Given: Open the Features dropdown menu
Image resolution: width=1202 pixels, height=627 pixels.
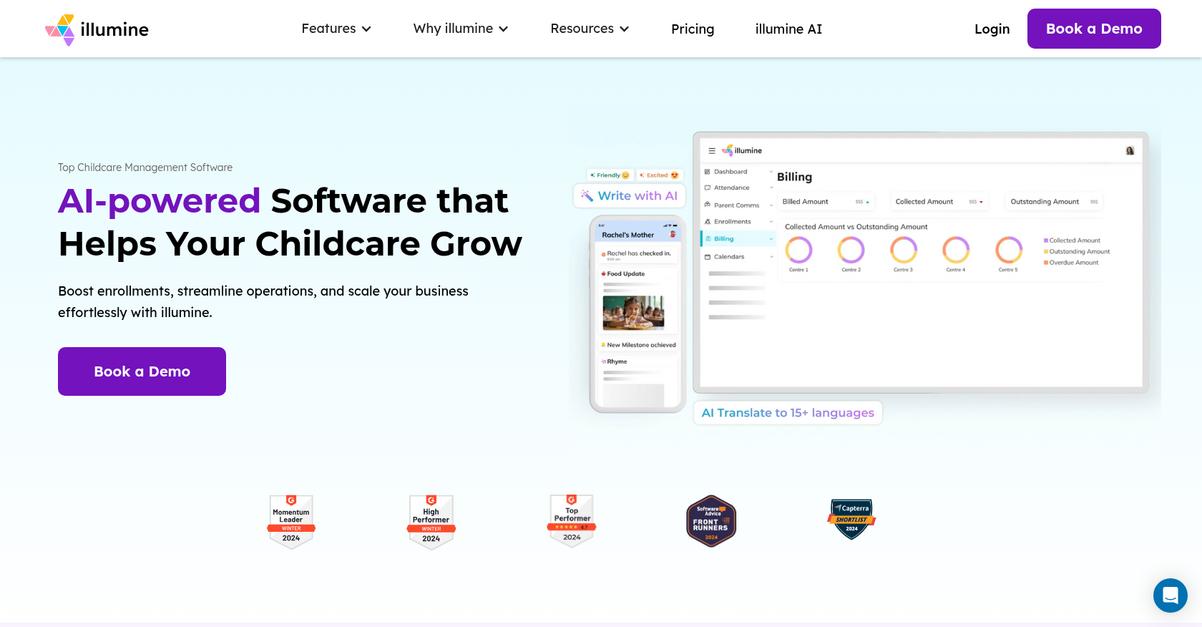Looking at the screenshot, I should 336,29.
